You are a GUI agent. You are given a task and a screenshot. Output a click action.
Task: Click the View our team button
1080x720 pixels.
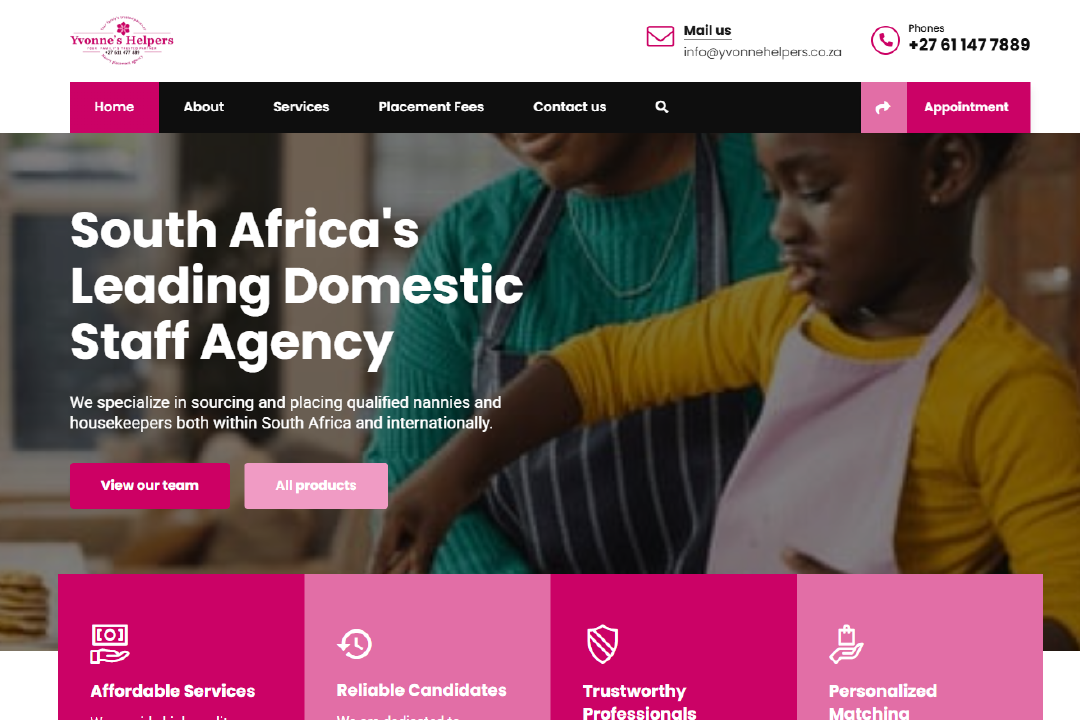pos(149,486)
